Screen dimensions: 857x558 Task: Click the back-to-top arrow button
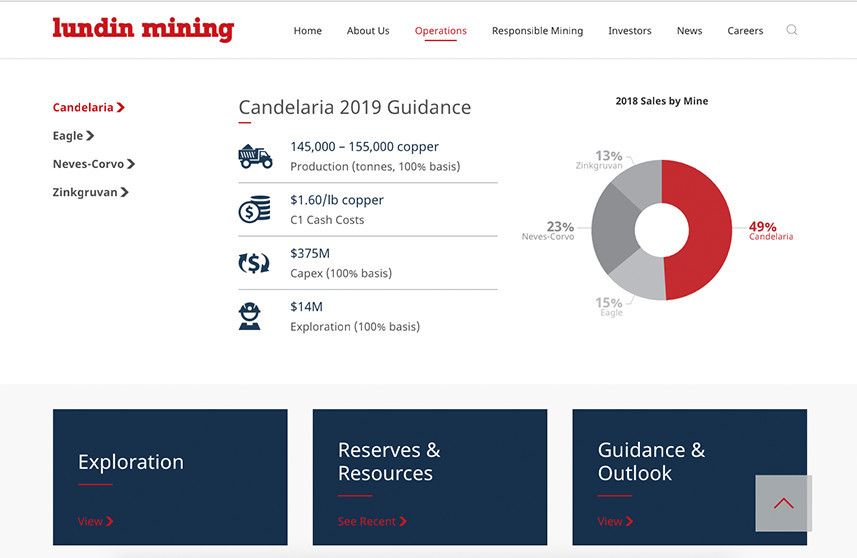click(x=783, y=503)
